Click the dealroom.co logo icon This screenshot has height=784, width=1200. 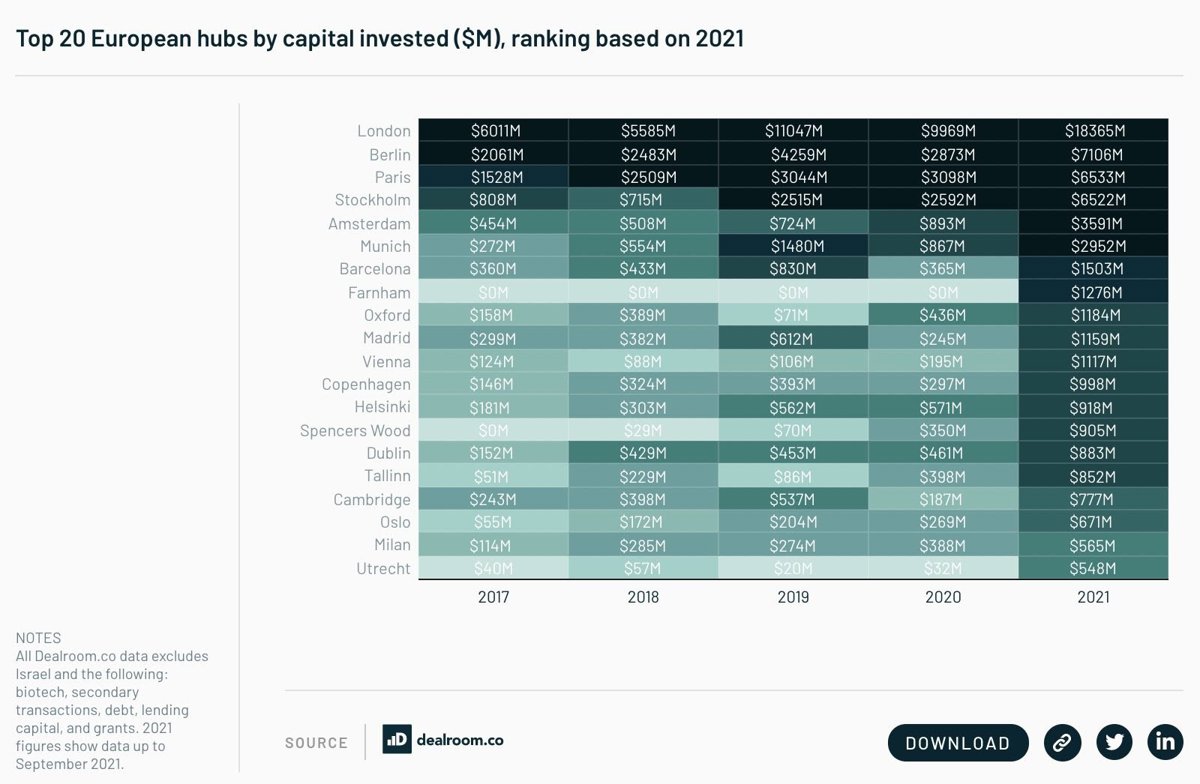[x=397, y=740]
